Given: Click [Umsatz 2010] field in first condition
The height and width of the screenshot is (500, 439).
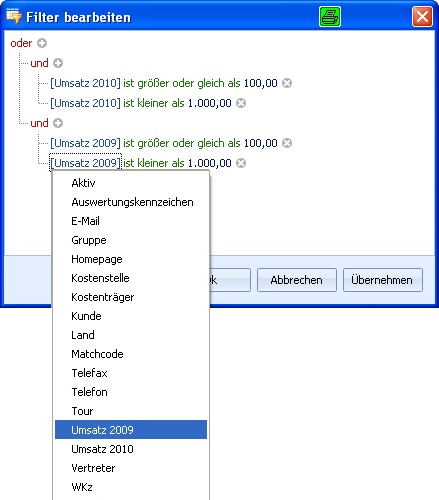Looking at the screenshot, I should coord(85,83).
